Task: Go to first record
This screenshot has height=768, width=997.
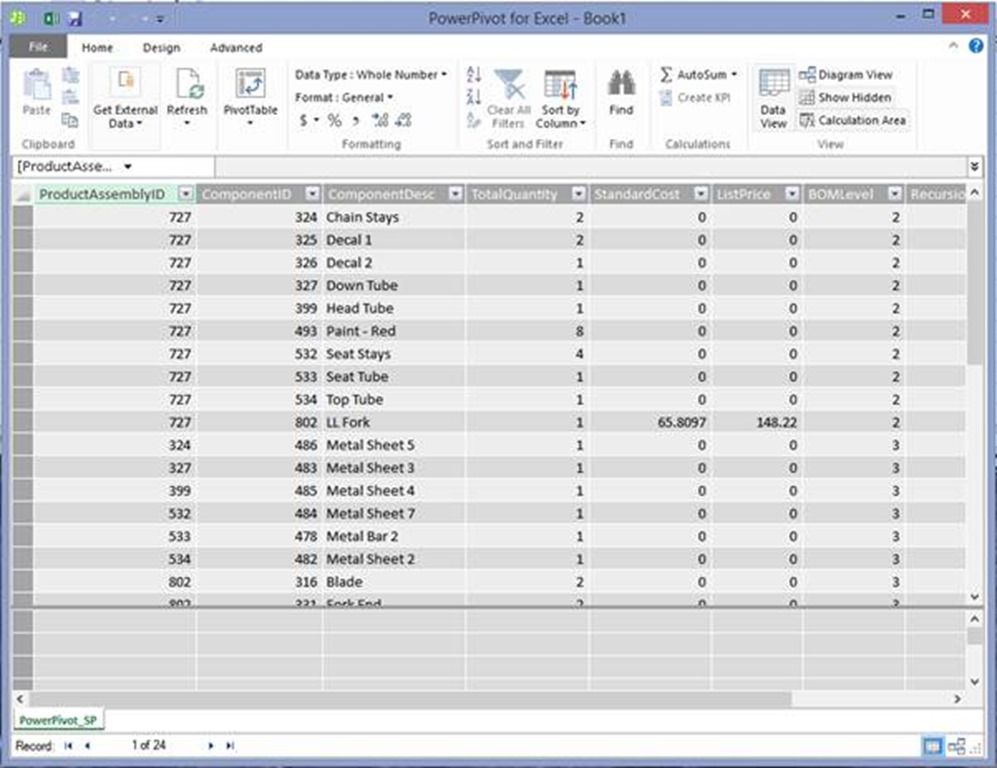Action: click(x=68, y=746)
